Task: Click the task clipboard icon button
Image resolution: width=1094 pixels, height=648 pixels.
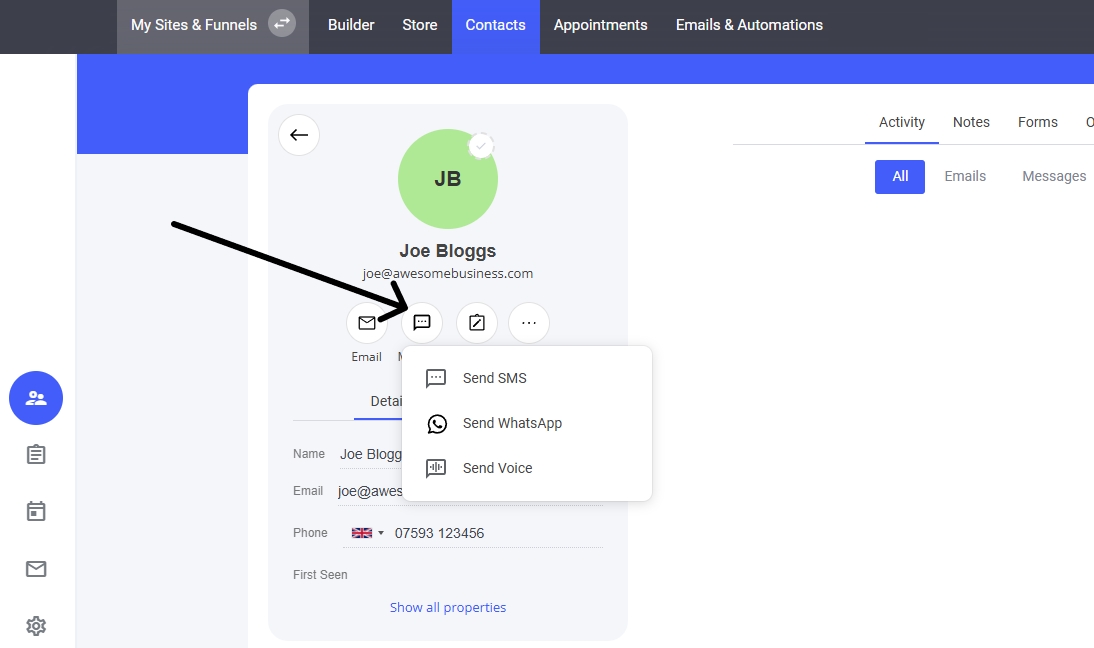Action: pyautogui.click(x=477, y=323)
